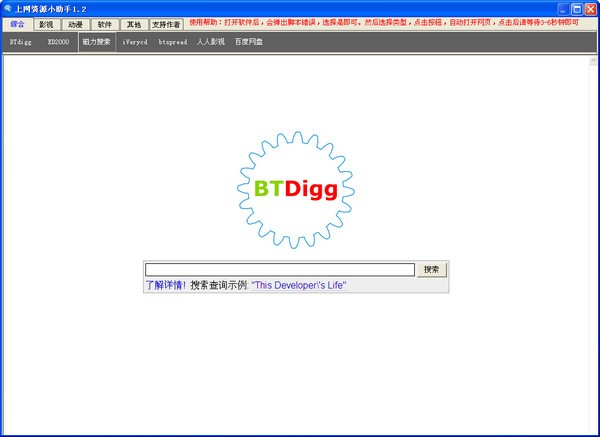Maximize the 上网资源小助手 window
The height and width of the screenshot is (437, 600).
(x=577, y=9)
